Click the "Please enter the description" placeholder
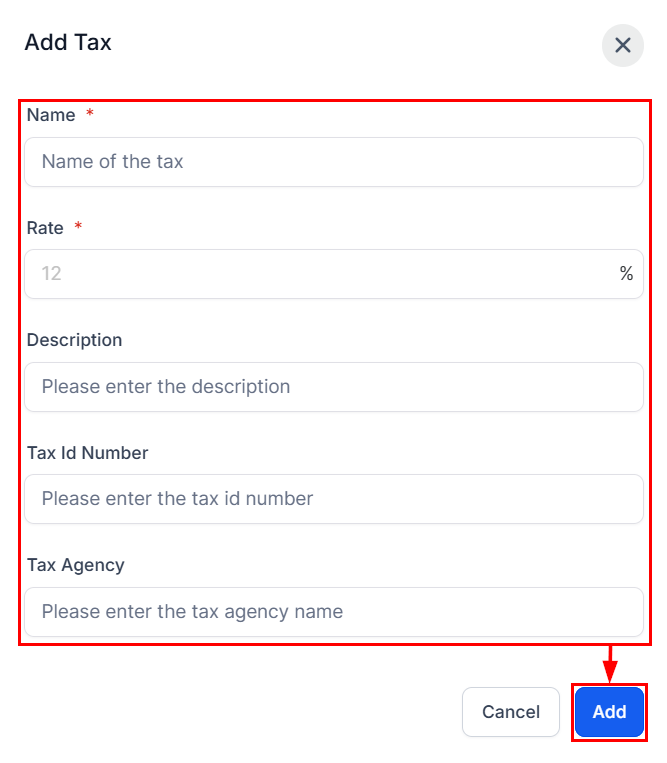The image size is (667, 763). tap(166, 387)
